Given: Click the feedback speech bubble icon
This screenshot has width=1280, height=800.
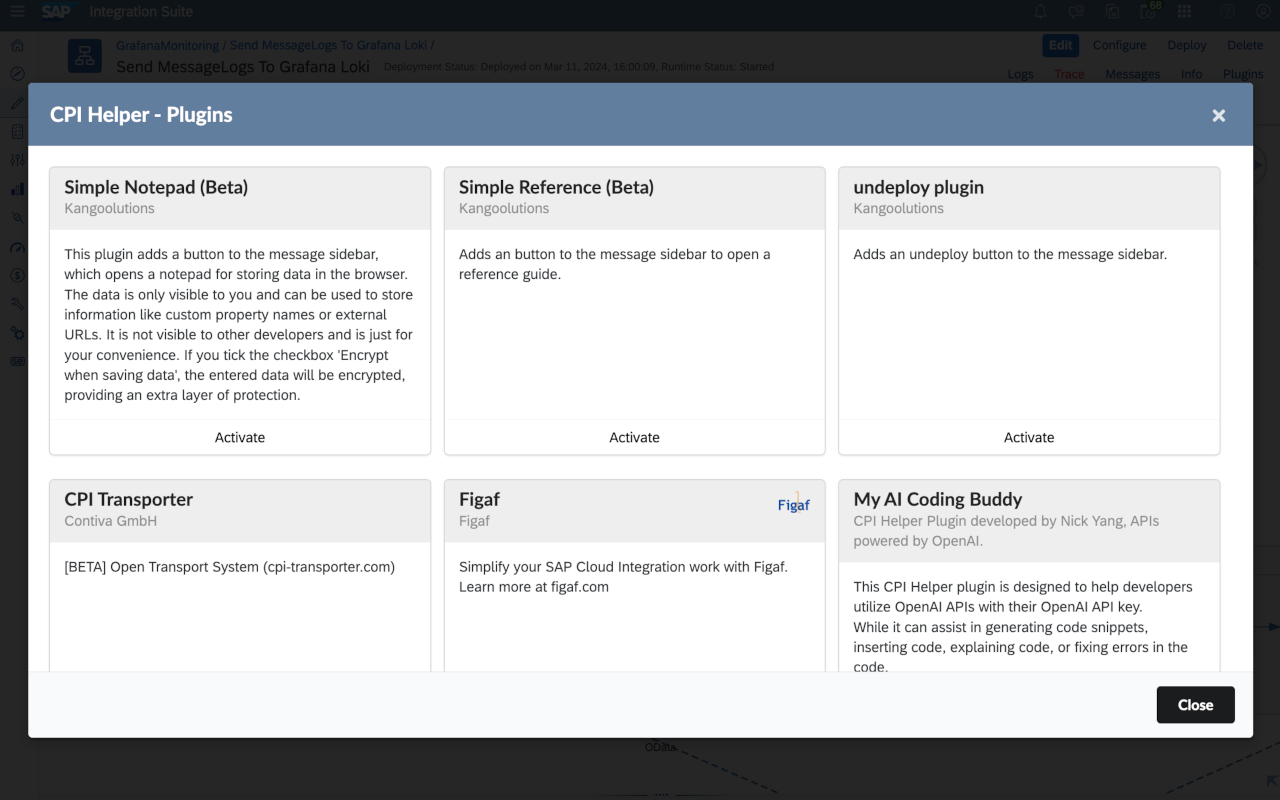Looking at the screenshot, I should pyautogui.click(x=1076, y=12).
